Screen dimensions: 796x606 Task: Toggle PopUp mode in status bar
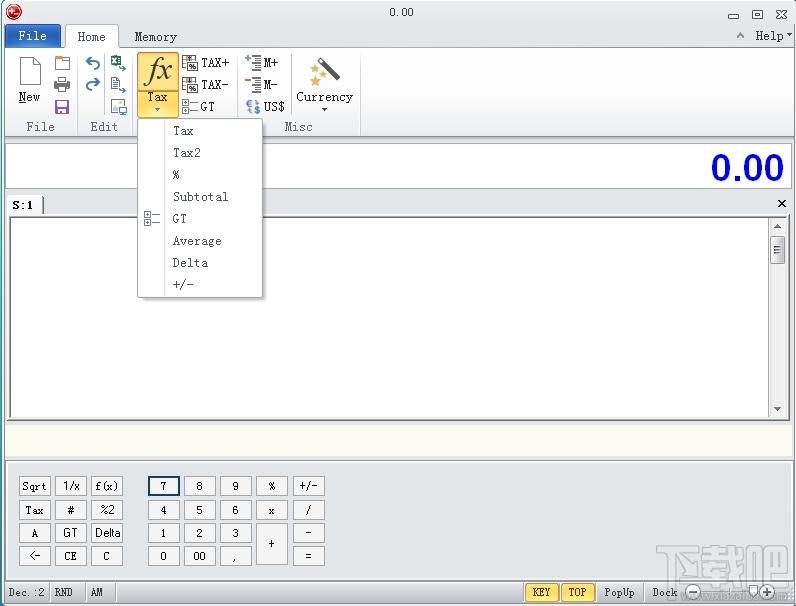pos(619,592)
